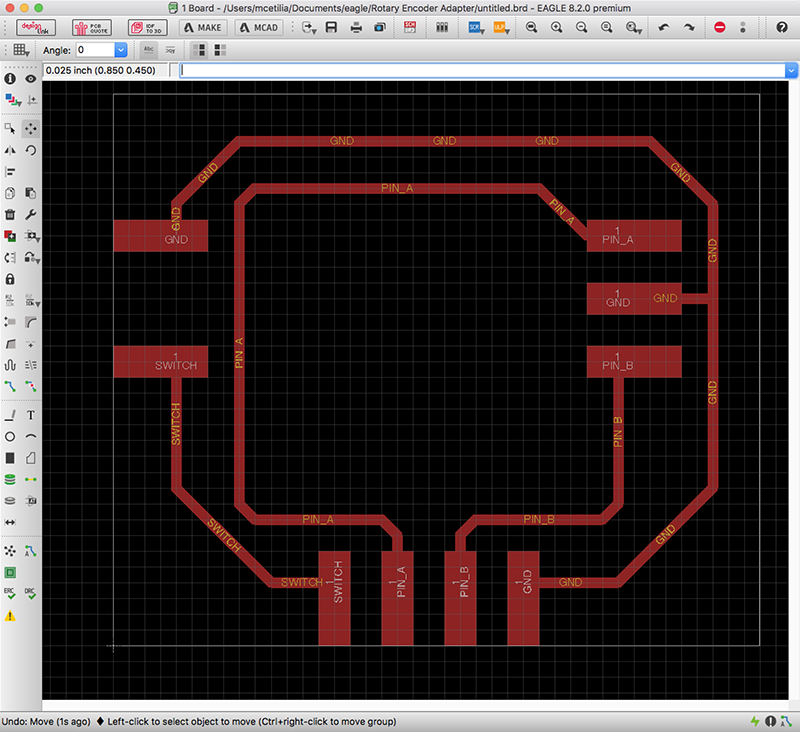Expand the command line history dropdown
This screenshot has height=732, width=800.
pyautogui.click(x=791, y=70)
